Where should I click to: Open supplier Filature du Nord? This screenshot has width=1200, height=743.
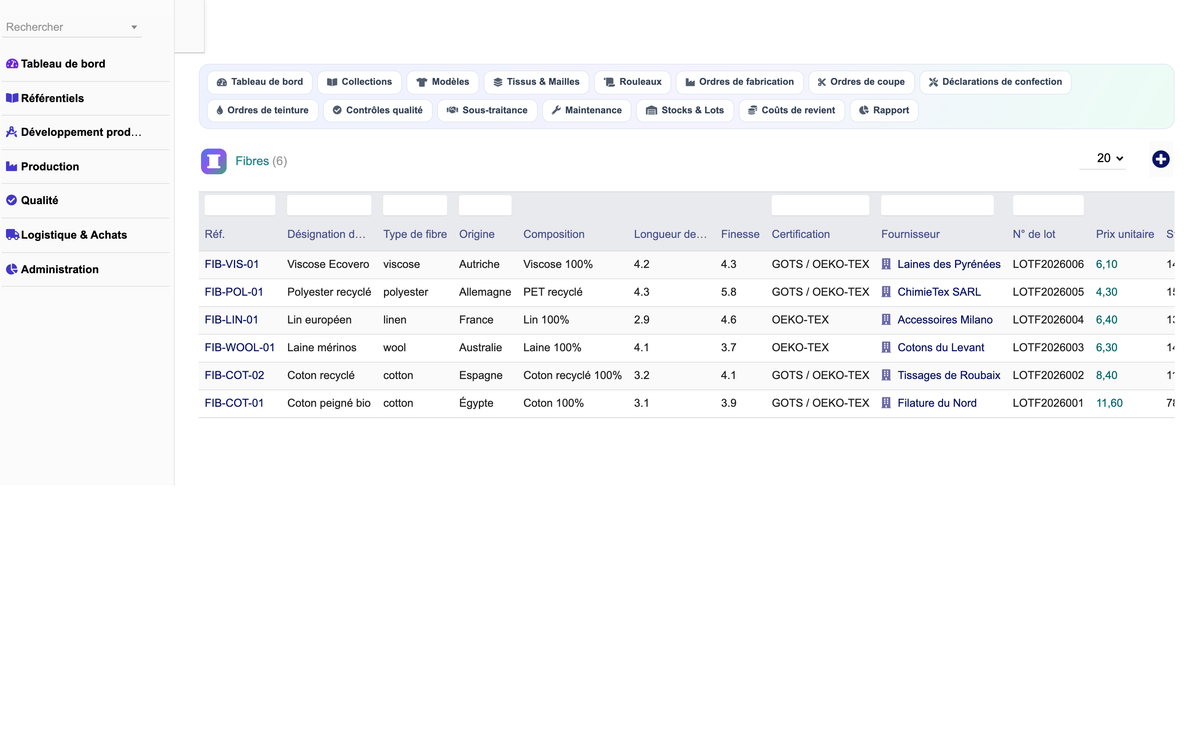tap(937, 403)
